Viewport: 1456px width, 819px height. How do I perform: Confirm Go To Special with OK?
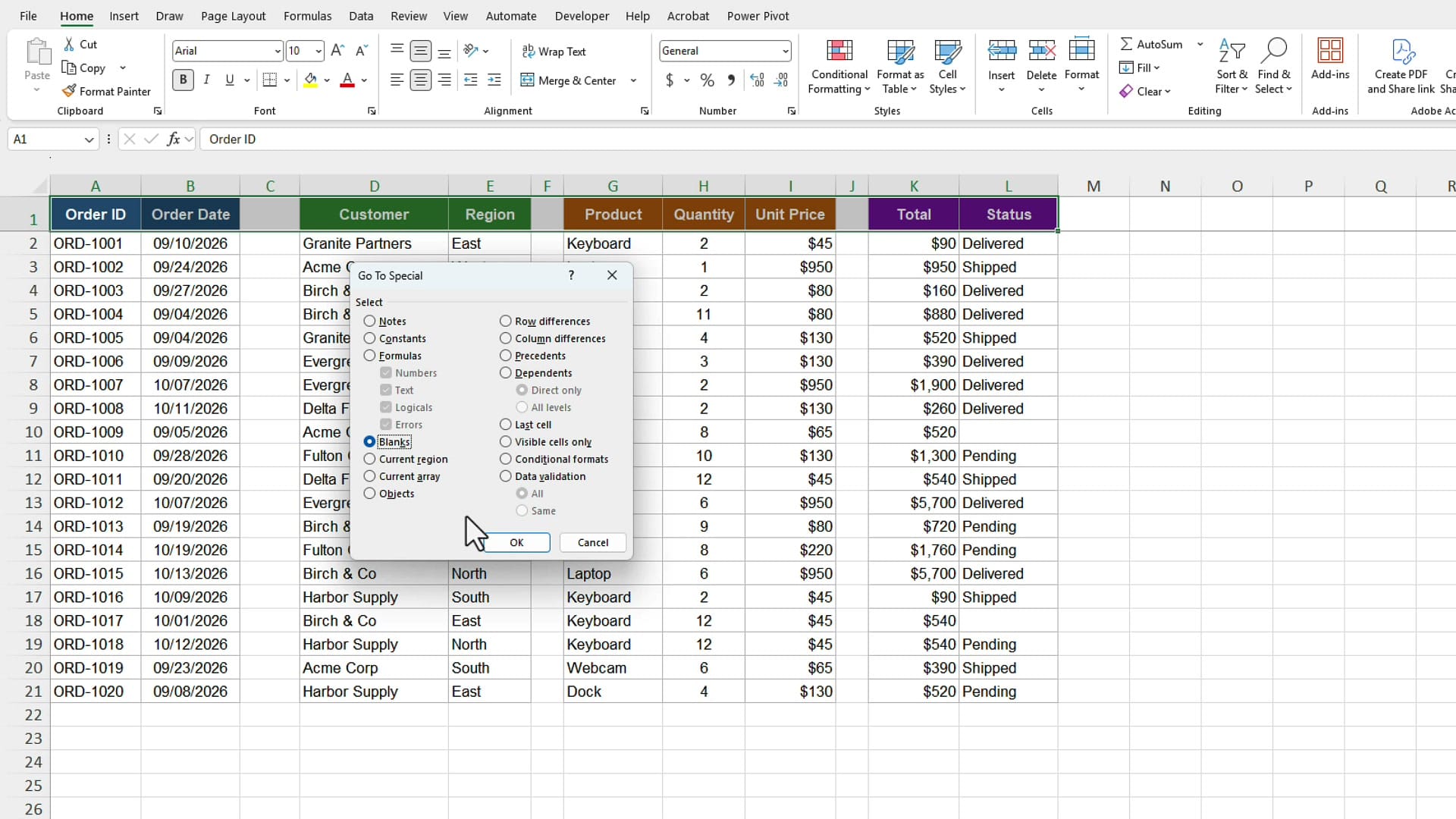coord(516,542)
